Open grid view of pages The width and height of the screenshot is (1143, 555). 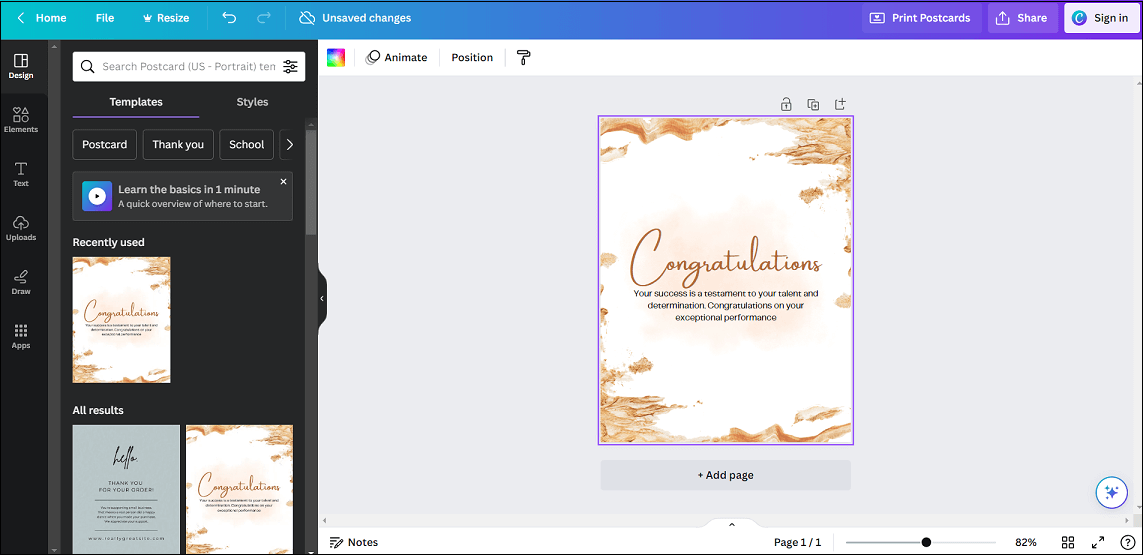point(1068,542)
